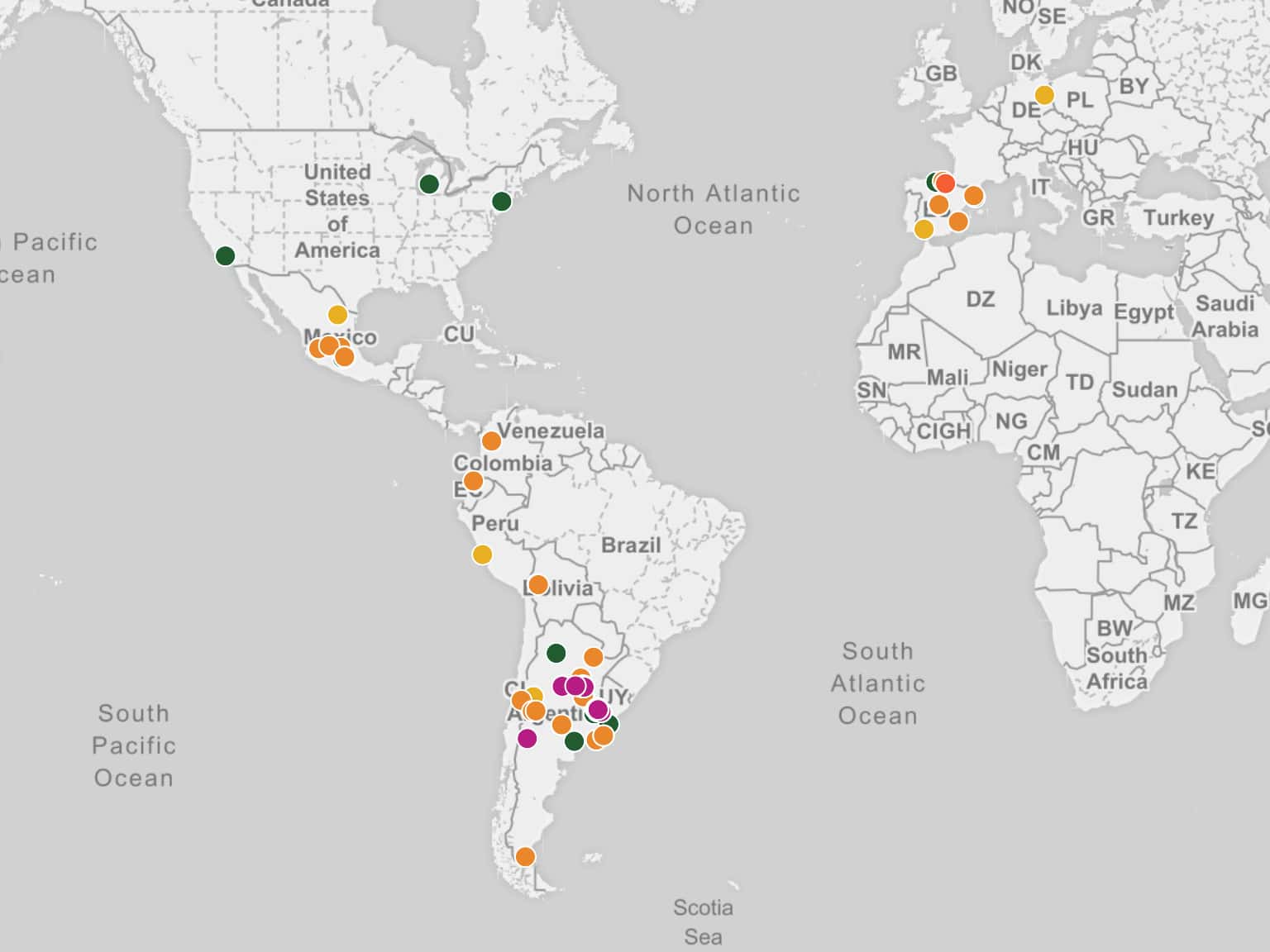Viewport: 1270px width, 952px height.
Task: Click the lone dark green marker in northern Argentina
Action: (x=556, y=653)
